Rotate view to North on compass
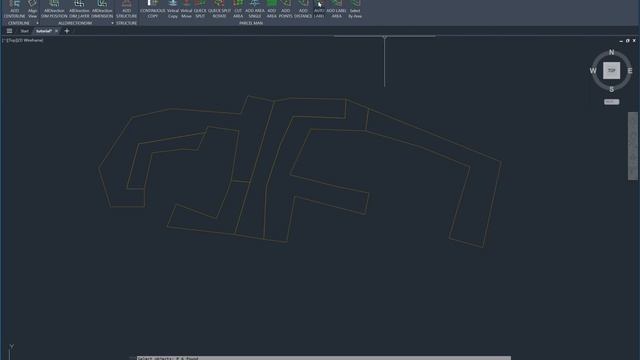 (611, 52)
